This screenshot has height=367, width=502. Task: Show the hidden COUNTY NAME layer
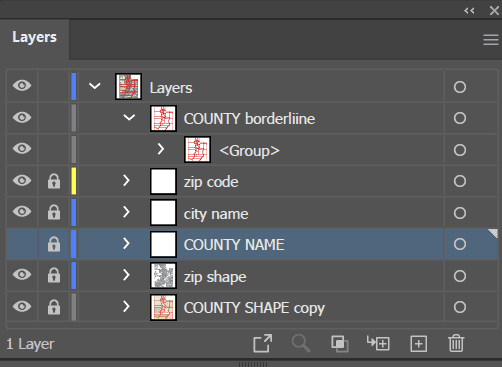click(x=22, y=244)
